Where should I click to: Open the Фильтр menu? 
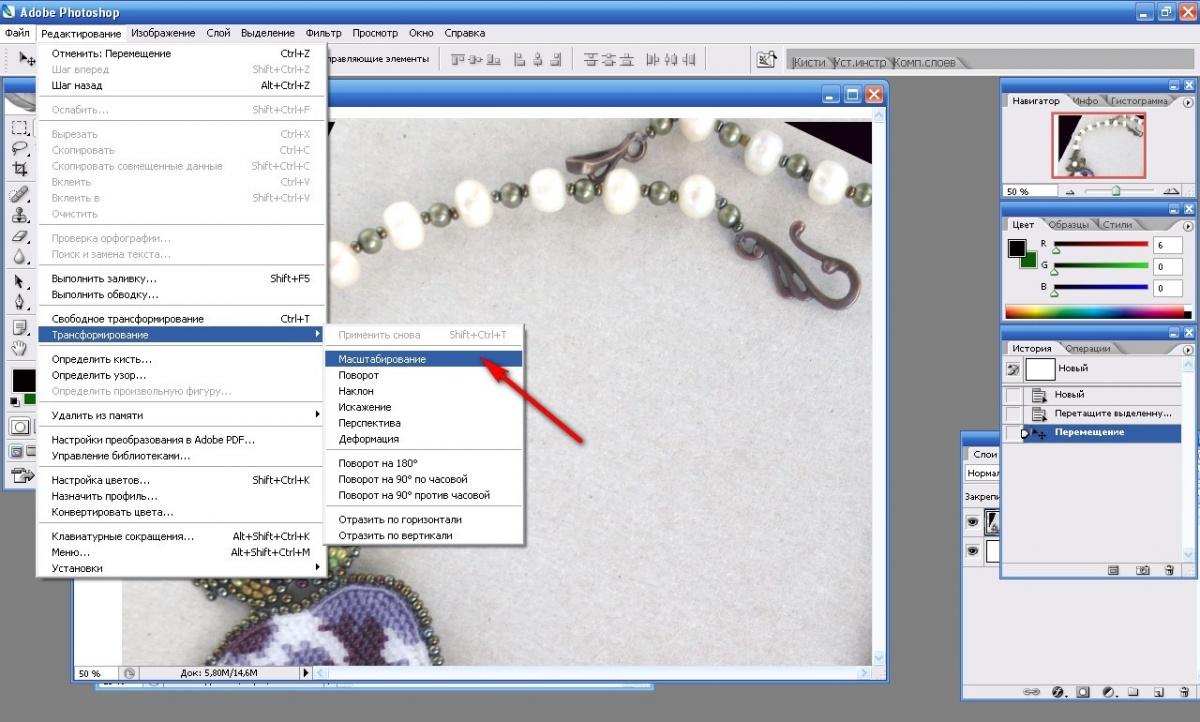323,33
